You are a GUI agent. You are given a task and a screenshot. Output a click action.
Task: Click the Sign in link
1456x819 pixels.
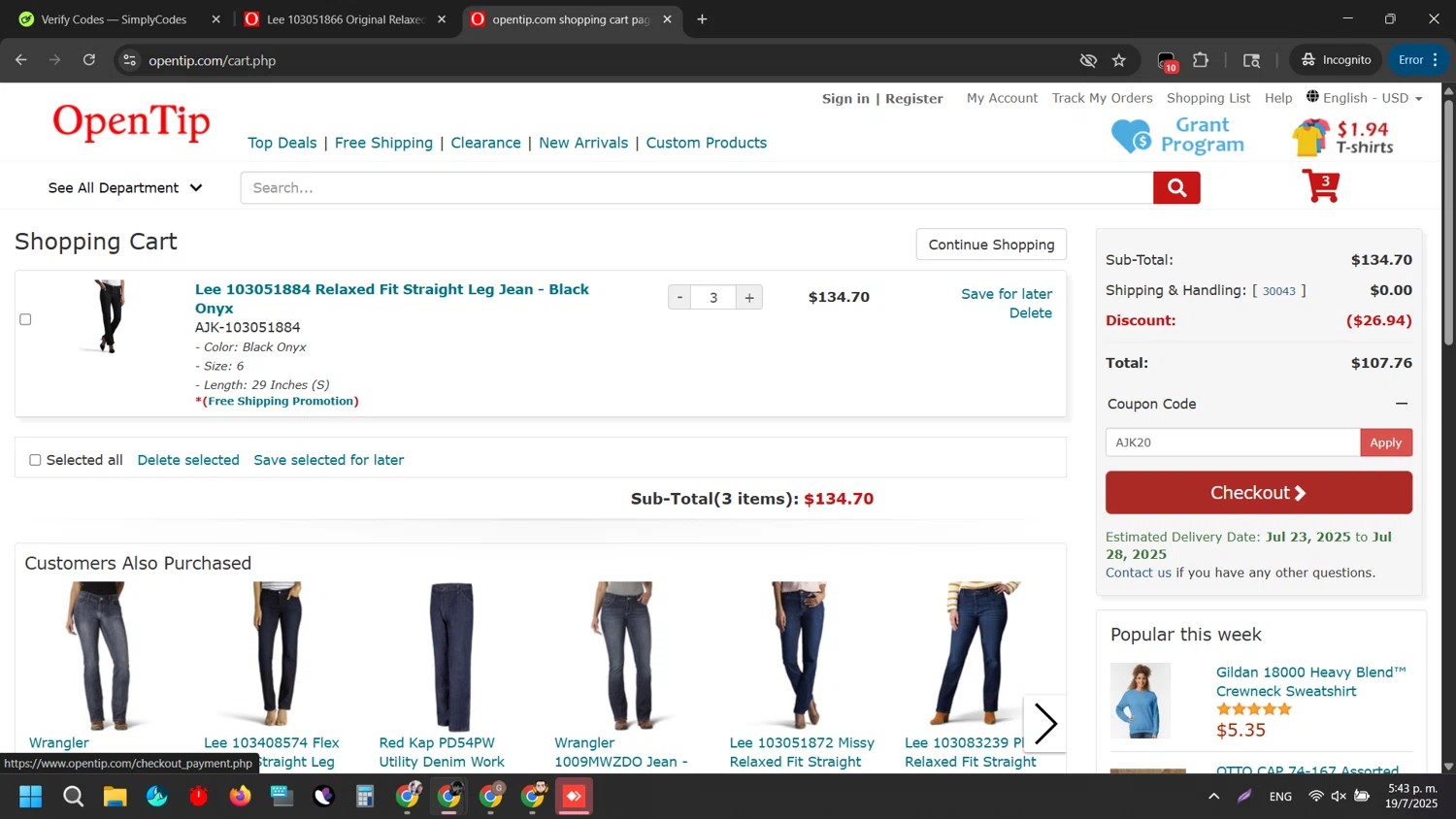(845, 99)
